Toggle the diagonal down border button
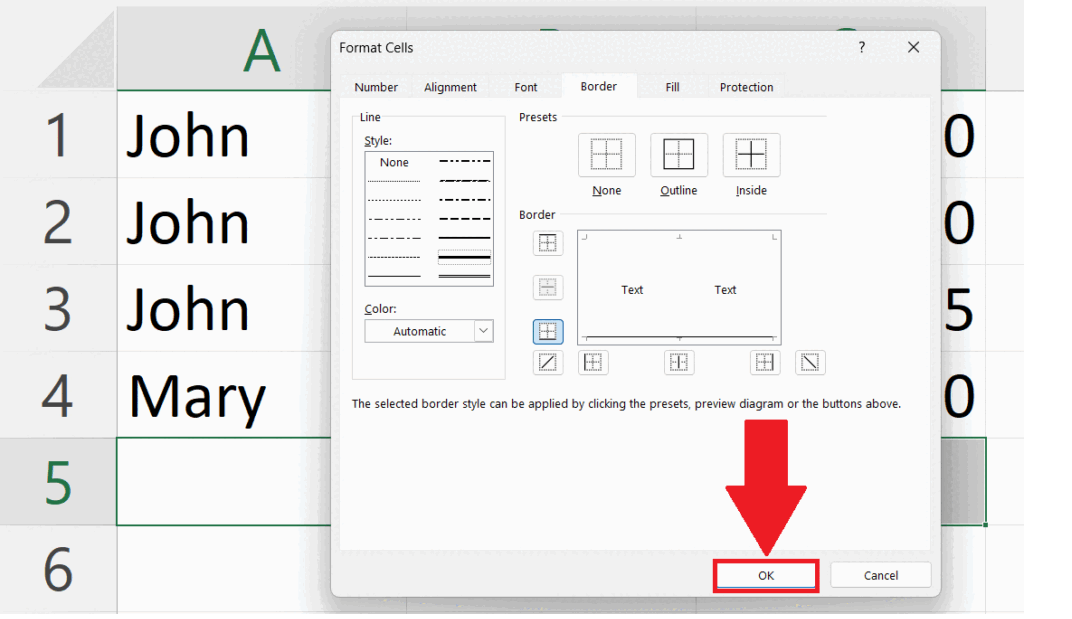Viewport: 1072px width, 619px height. pyautogui.click(x=810, y=363)
